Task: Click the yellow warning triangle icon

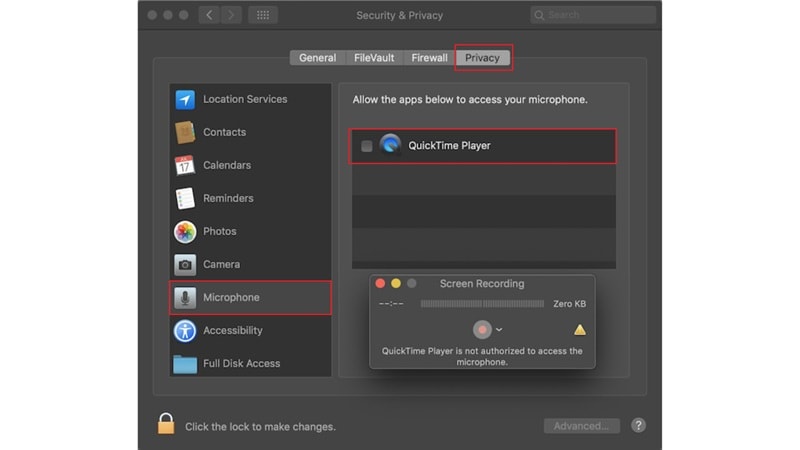Action: tap(580, 330)
